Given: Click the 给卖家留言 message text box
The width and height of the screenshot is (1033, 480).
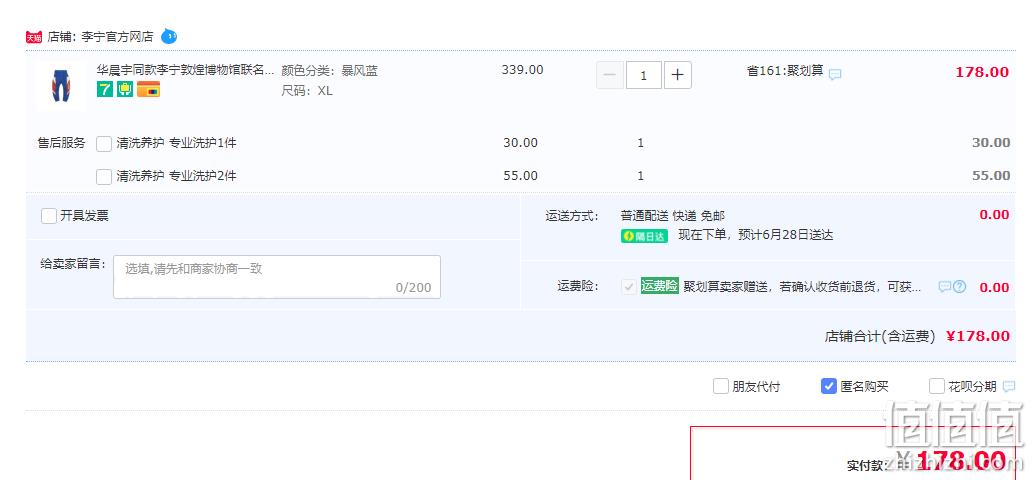Looking at the screenshot, I should (277, 277).
